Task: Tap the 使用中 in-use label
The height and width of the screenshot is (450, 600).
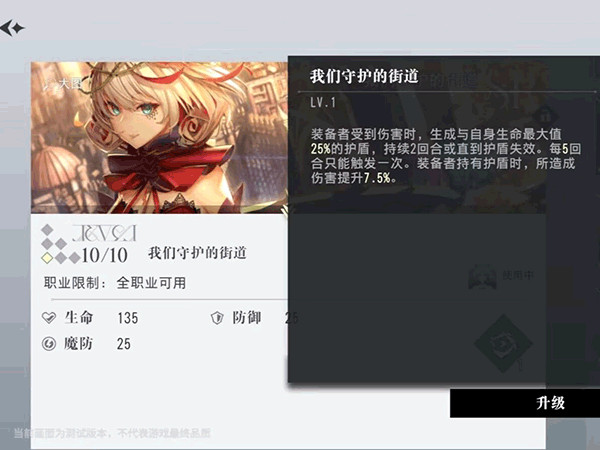Action: click(518, 275)
